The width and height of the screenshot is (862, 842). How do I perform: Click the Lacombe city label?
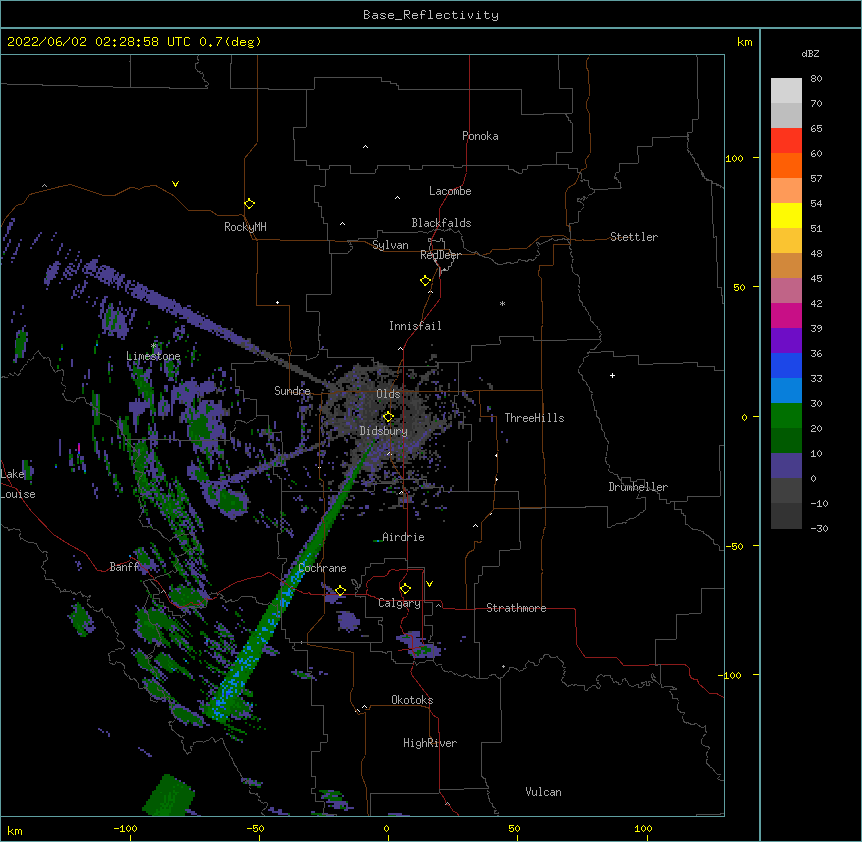(x=450, y=191)
